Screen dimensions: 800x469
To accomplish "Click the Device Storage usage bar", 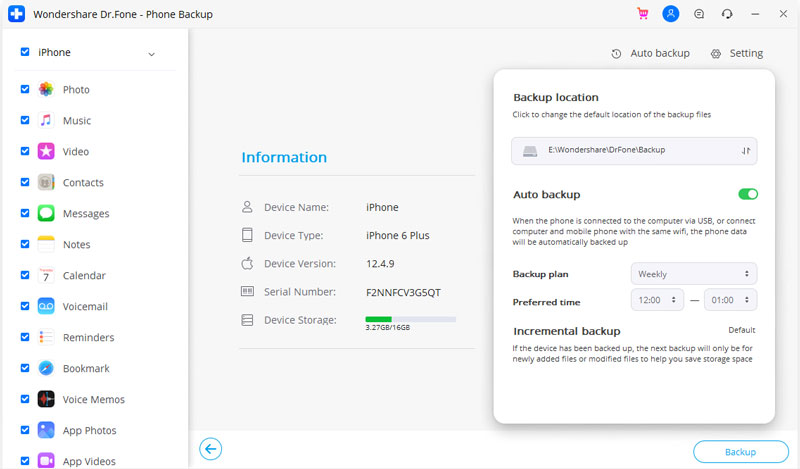I will [x=411, y=319].
